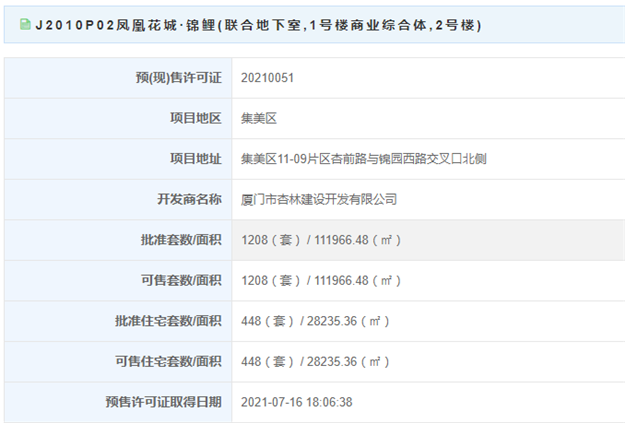Click the label 可售住宅套数/面积
The image size is (625, 423).
point(168,361)
